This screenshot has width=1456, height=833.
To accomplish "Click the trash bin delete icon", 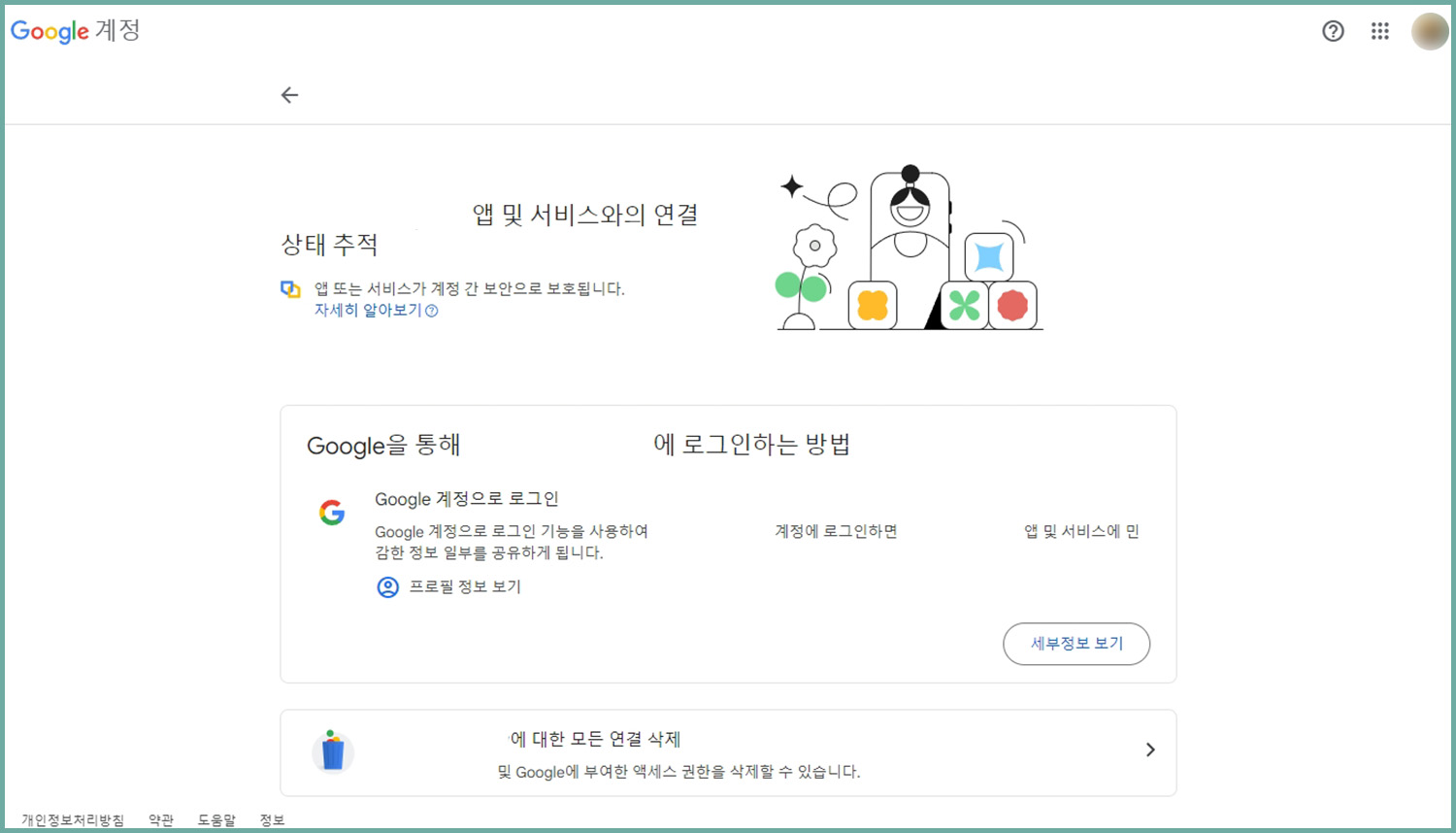I will pyautogui.click(x=333, y=751).
